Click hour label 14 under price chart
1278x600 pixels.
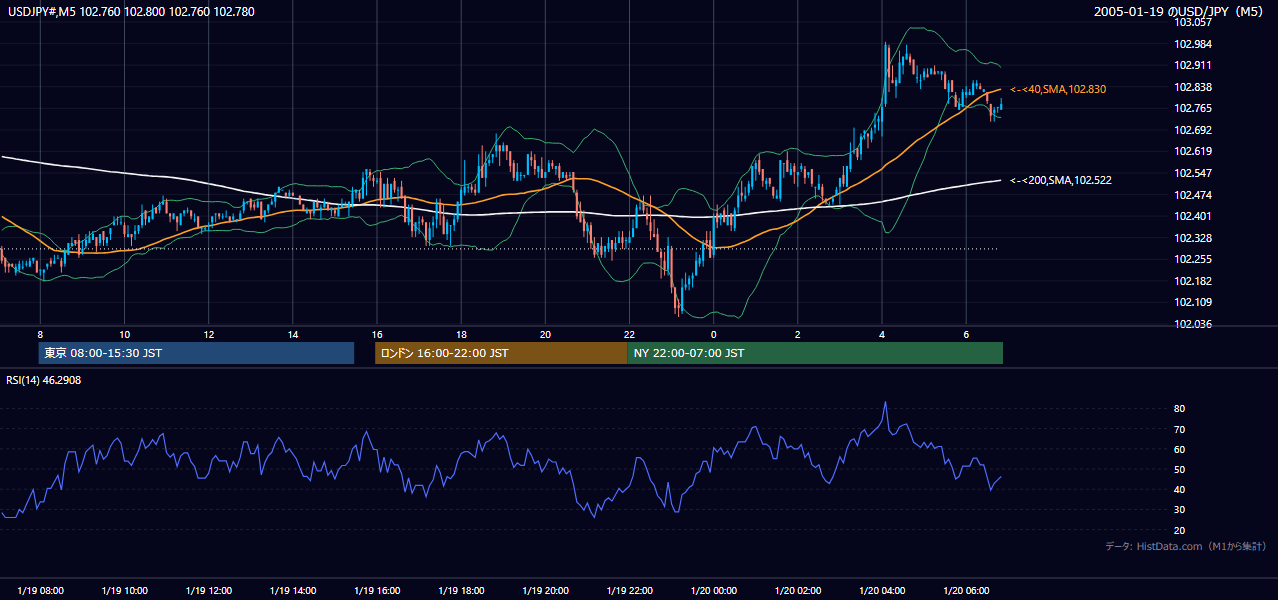293,334
